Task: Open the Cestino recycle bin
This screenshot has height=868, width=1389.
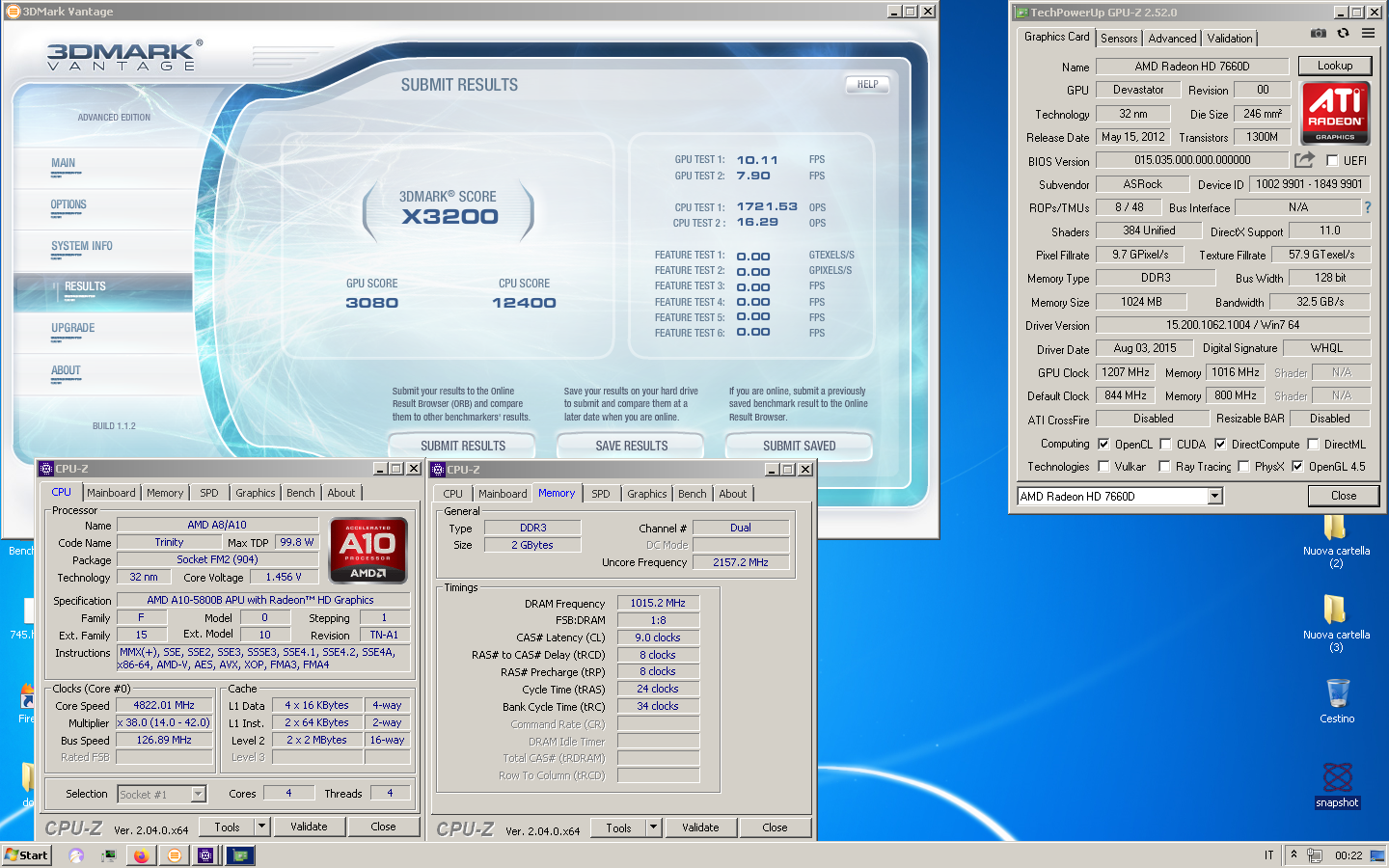Action: [x=1337, y=701]
